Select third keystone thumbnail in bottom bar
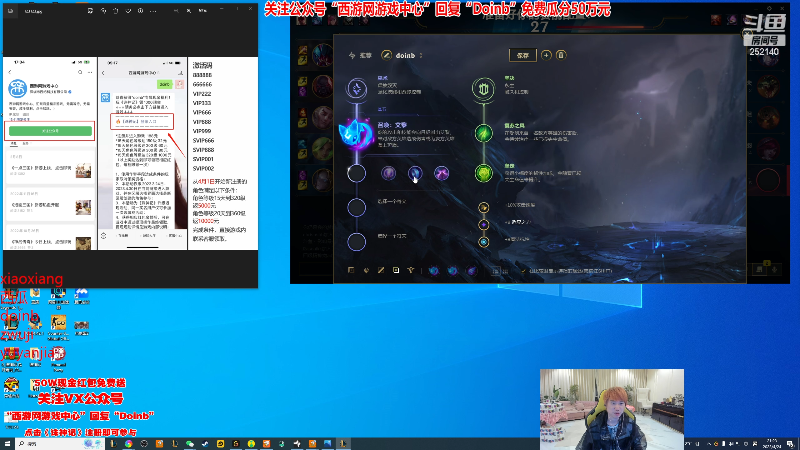The width and height of the screenshot is (800, 450). click(471, 271)
